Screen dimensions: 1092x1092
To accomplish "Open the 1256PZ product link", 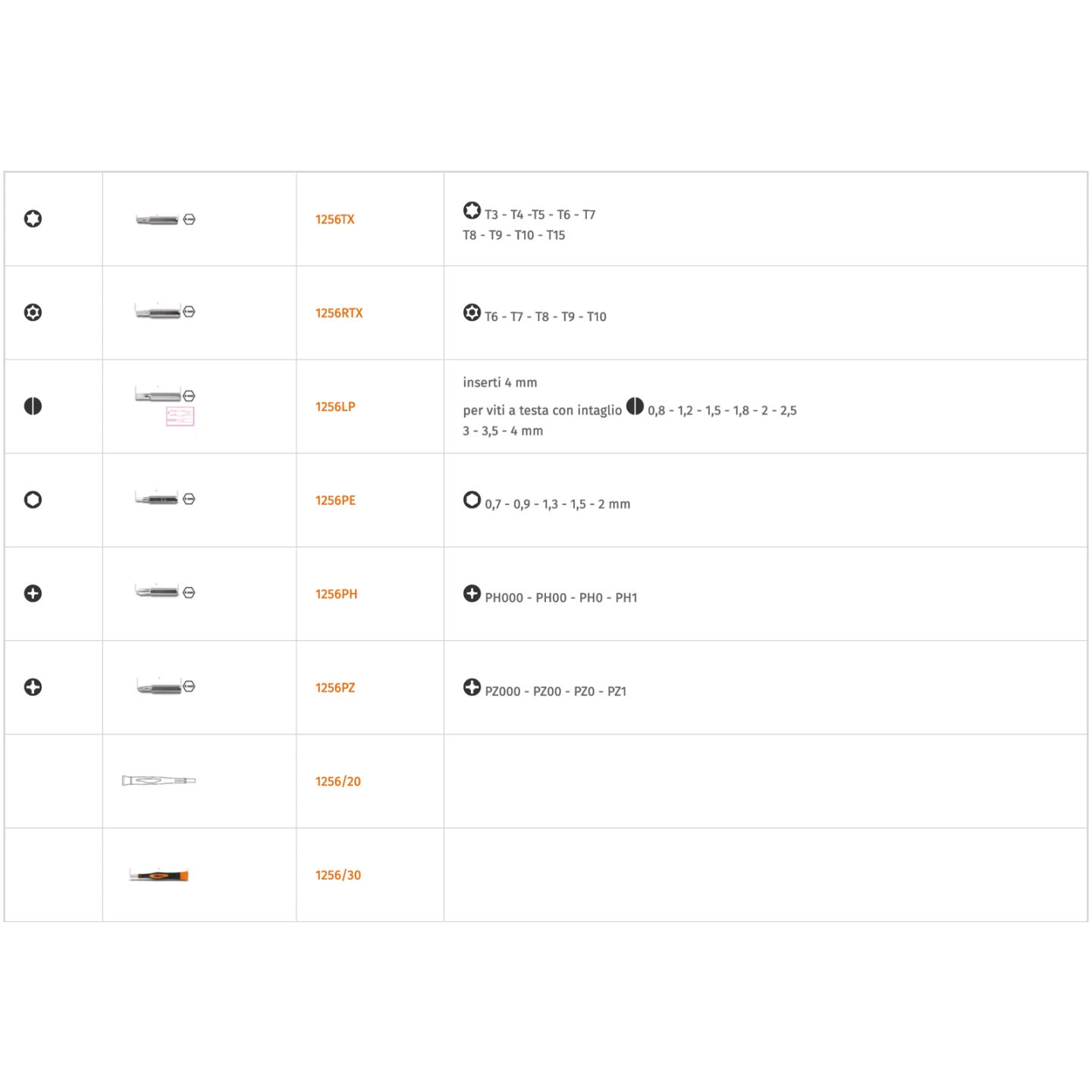I will click(x=335, y=688).
